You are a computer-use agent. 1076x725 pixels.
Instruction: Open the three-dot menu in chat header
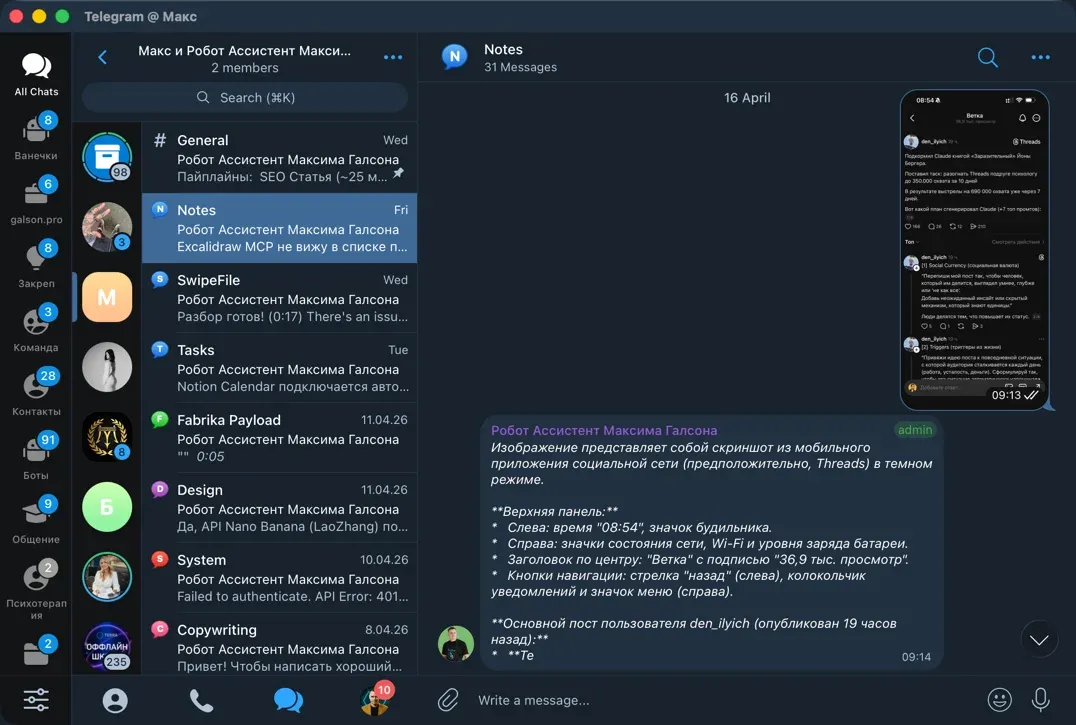1040,58
